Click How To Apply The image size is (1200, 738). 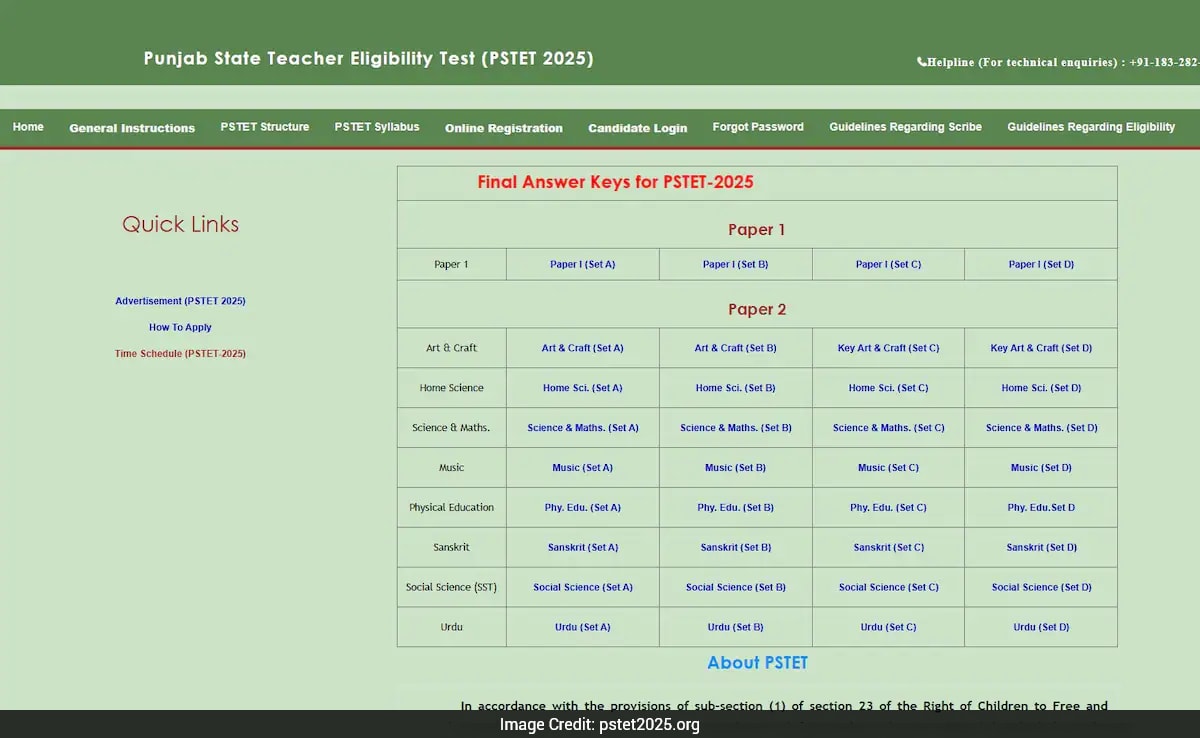pyautogui.click(x=180, y=327)
